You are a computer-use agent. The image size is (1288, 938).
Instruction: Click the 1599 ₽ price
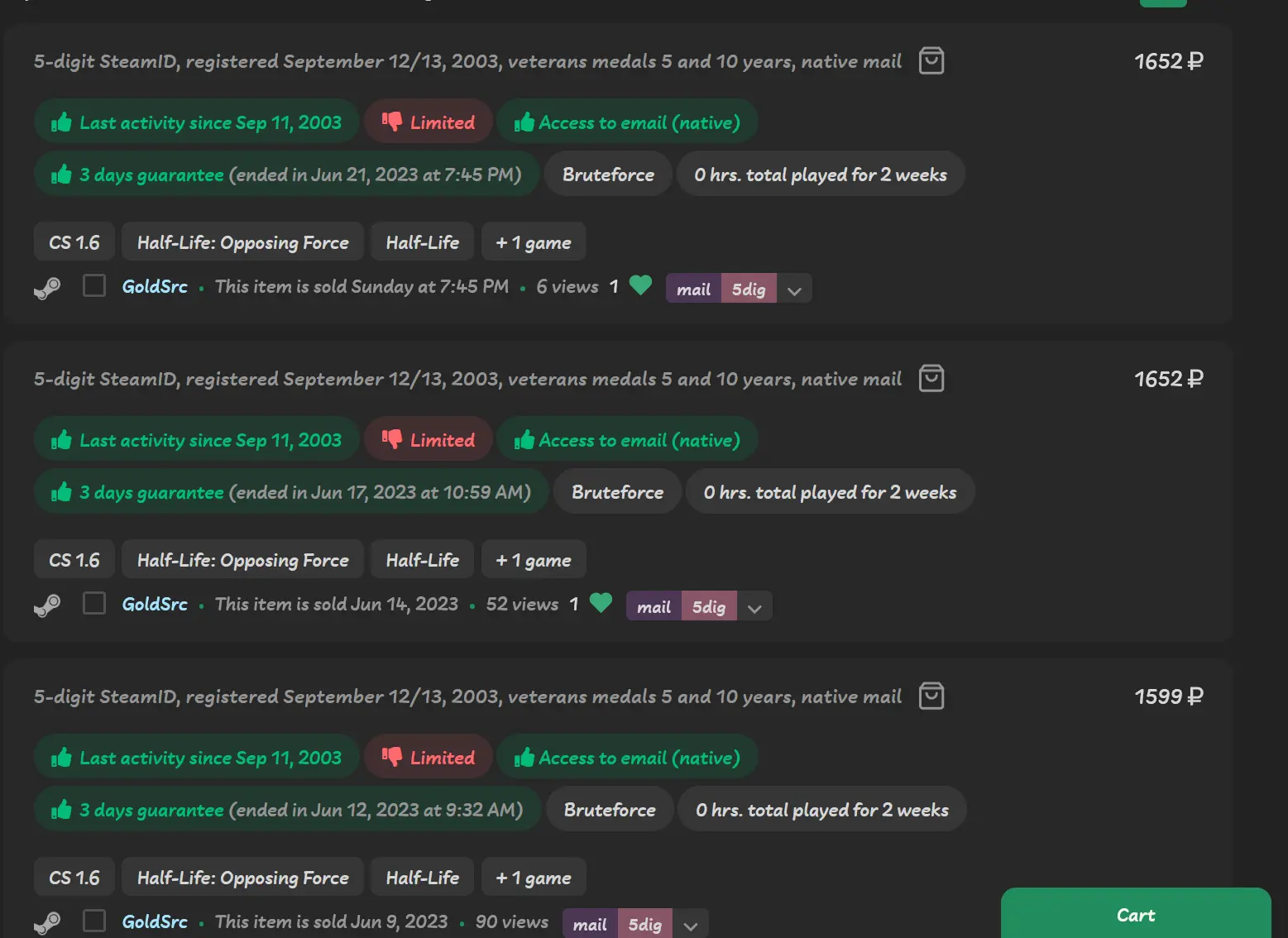click(x=1168, y=696)
